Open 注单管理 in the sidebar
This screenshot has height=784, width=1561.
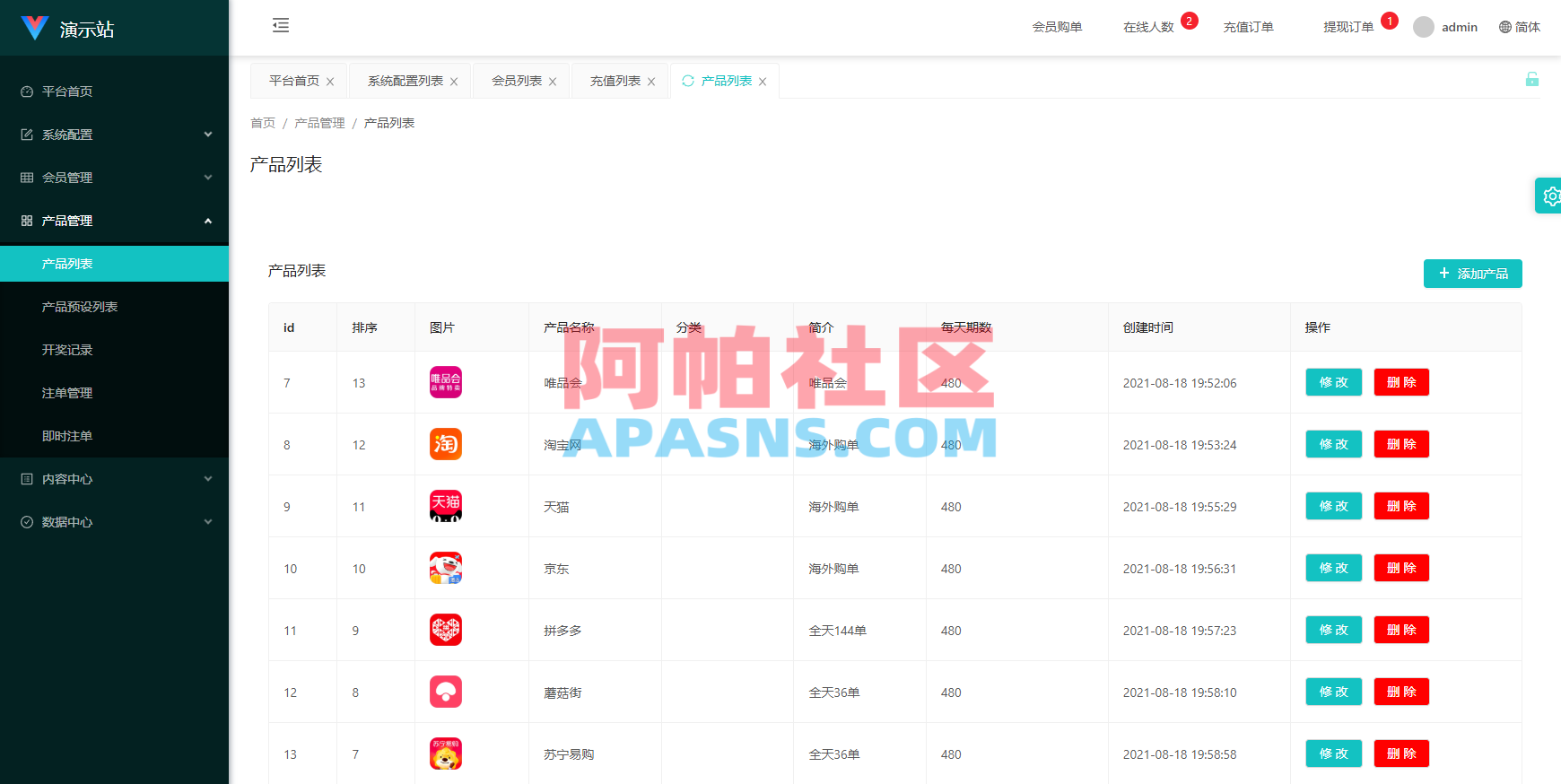(114, 393)
